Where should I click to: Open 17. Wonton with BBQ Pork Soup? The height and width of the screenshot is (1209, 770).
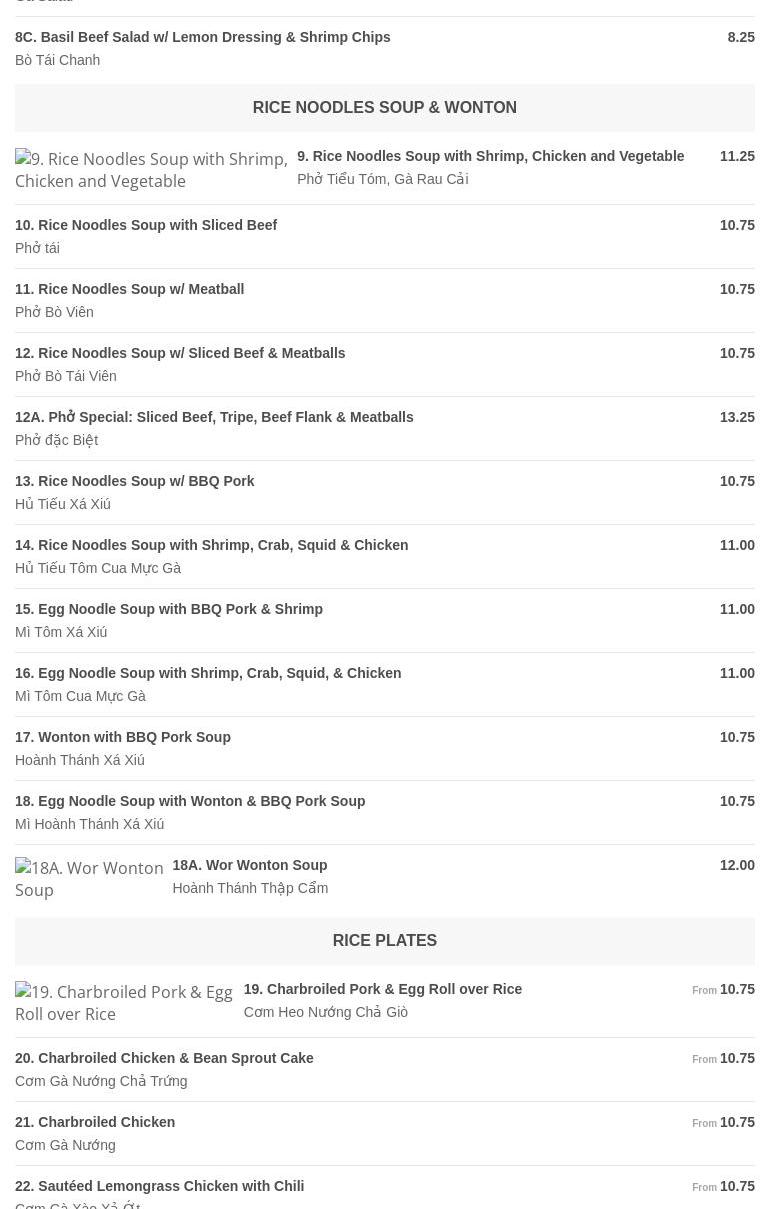123,738
